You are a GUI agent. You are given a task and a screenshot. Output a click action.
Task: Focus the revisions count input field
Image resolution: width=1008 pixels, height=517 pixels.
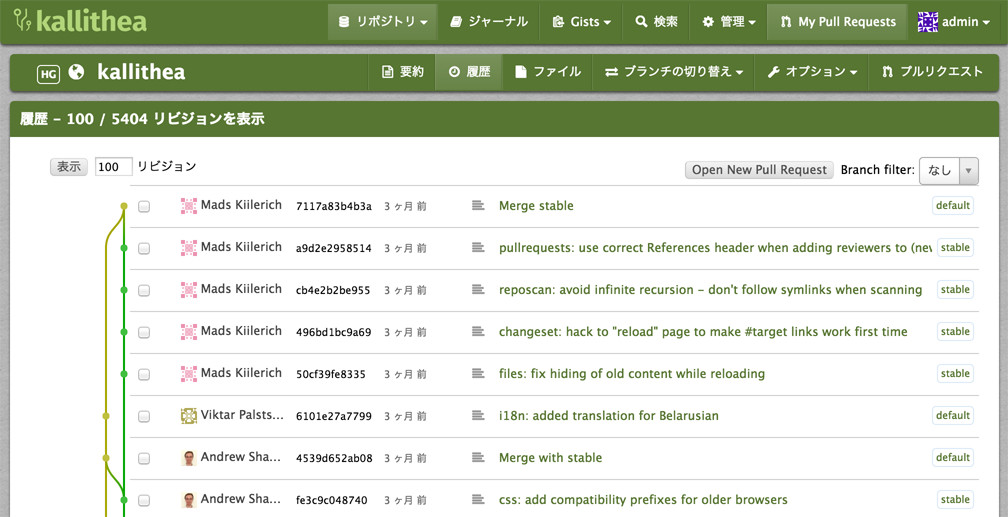(114, 167)
